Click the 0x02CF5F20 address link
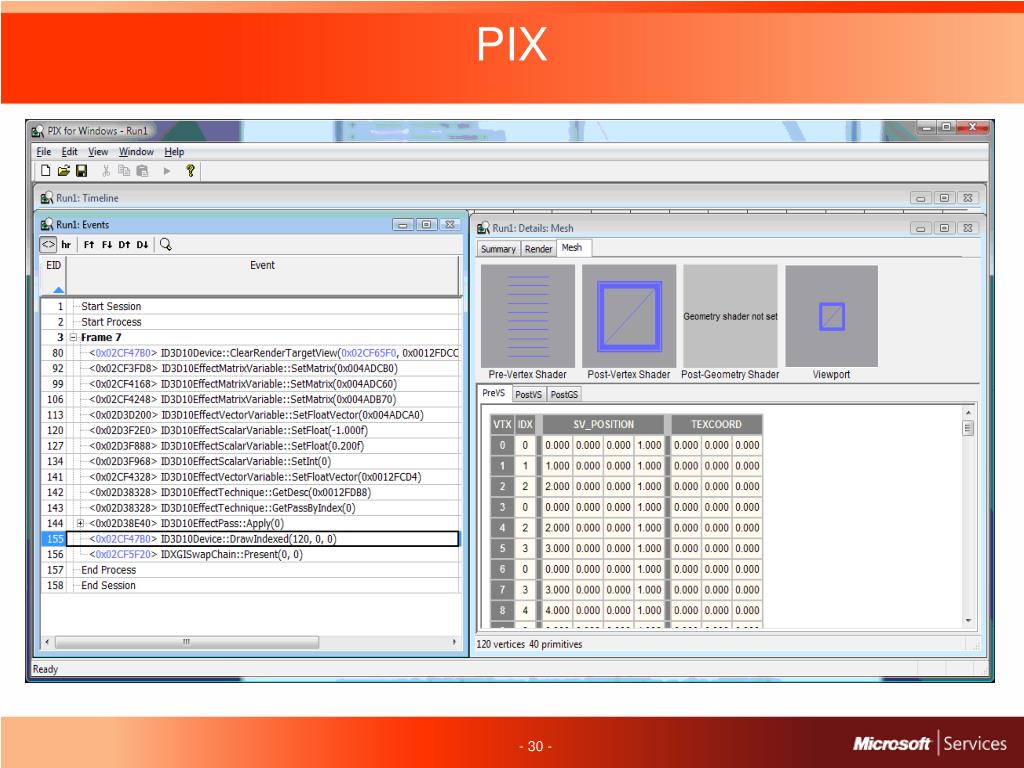This screenshot has width=1024, height=768. [123, 554]
